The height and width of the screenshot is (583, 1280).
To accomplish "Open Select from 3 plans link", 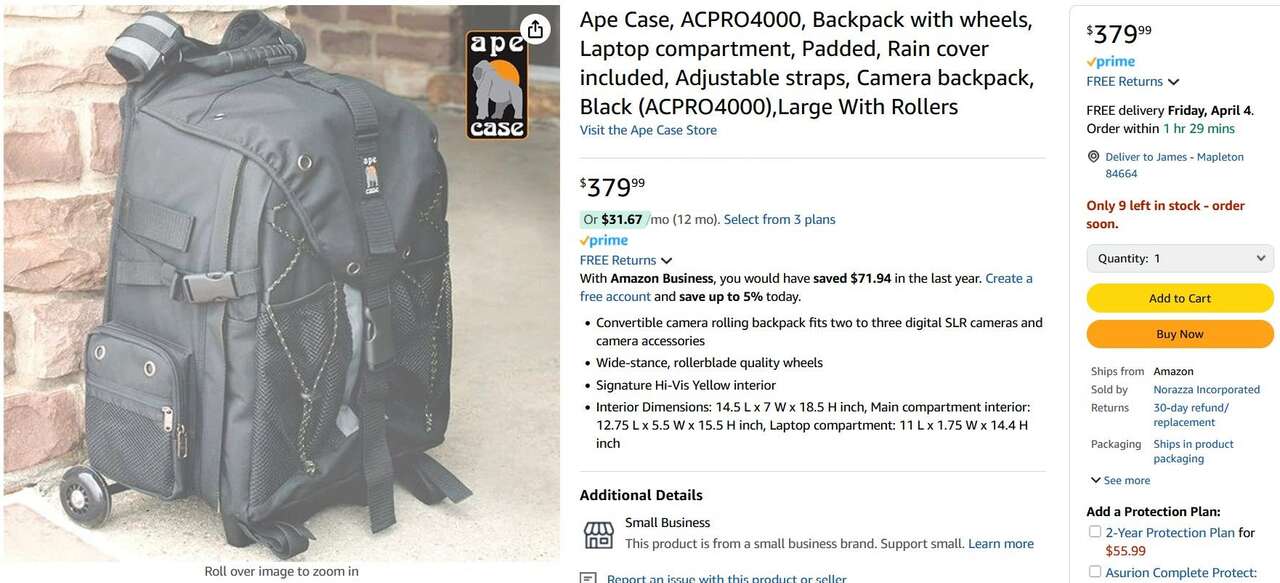I will click(x=779, y=220).
